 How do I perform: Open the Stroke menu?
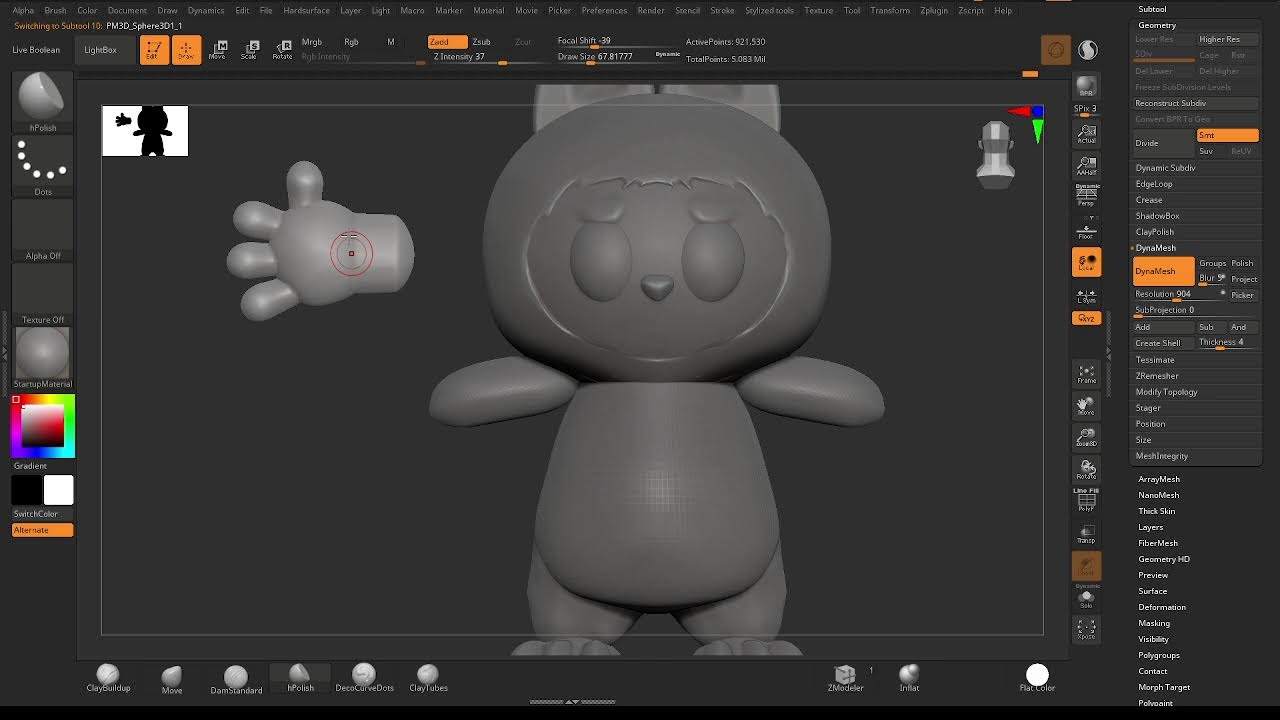pyautogui.click(x=722, y=10)
